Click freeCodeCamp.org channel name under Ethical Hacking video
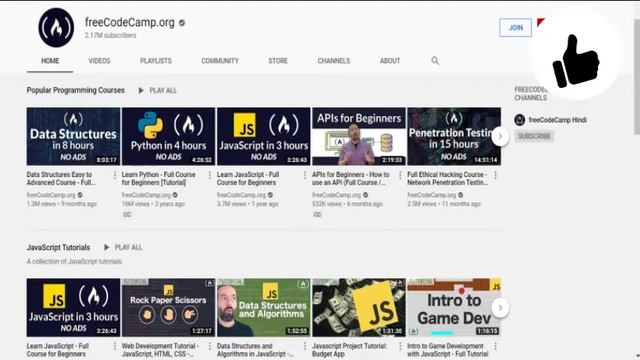This screenshot has height=360, width=640. coord(431,195)
